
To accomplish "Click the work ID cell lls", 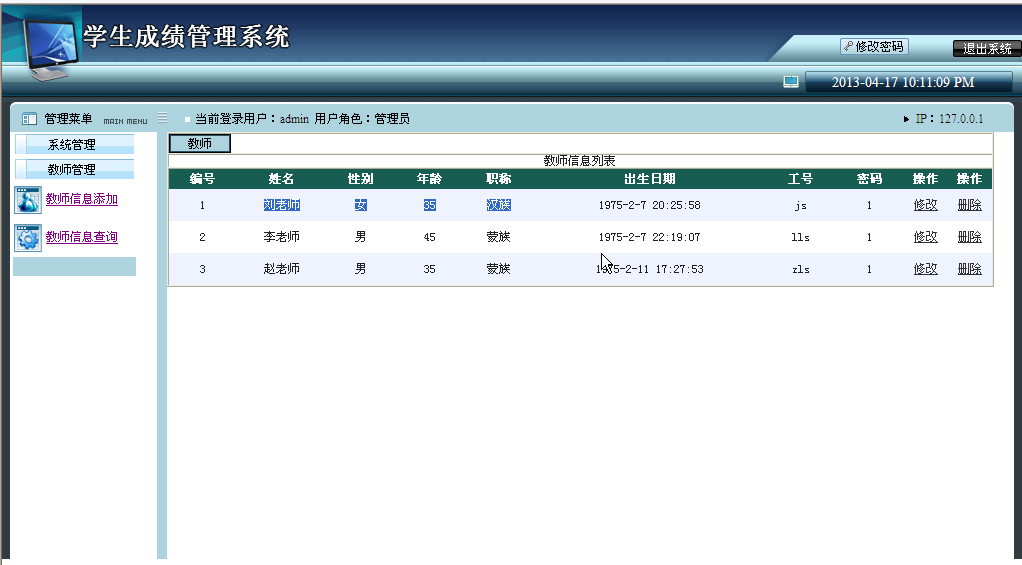I will point(800,237).
